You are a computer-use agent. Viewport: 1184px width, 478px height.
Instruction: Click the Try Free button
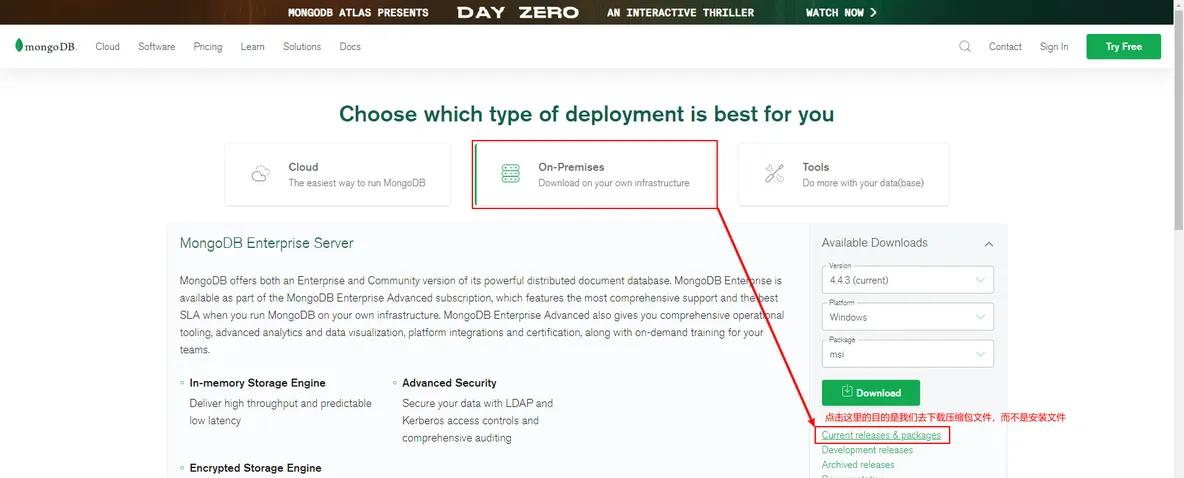point(1124,46)
